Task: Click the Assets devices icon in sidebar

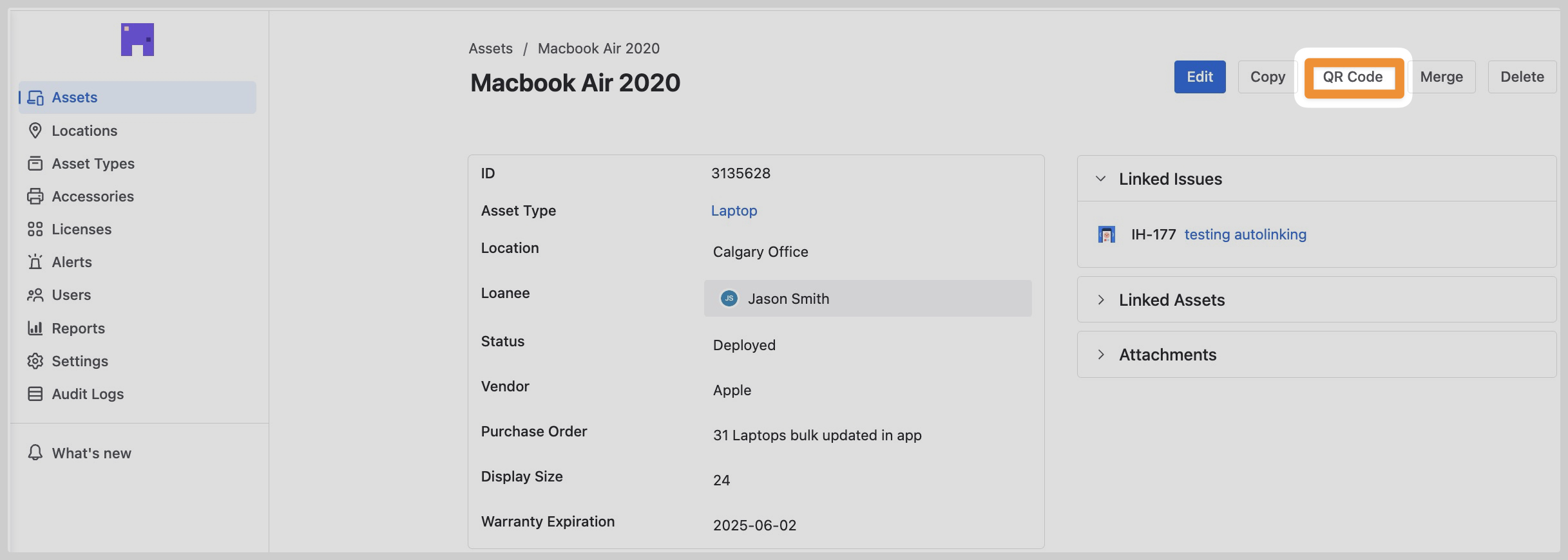Action: pos(35,98)
